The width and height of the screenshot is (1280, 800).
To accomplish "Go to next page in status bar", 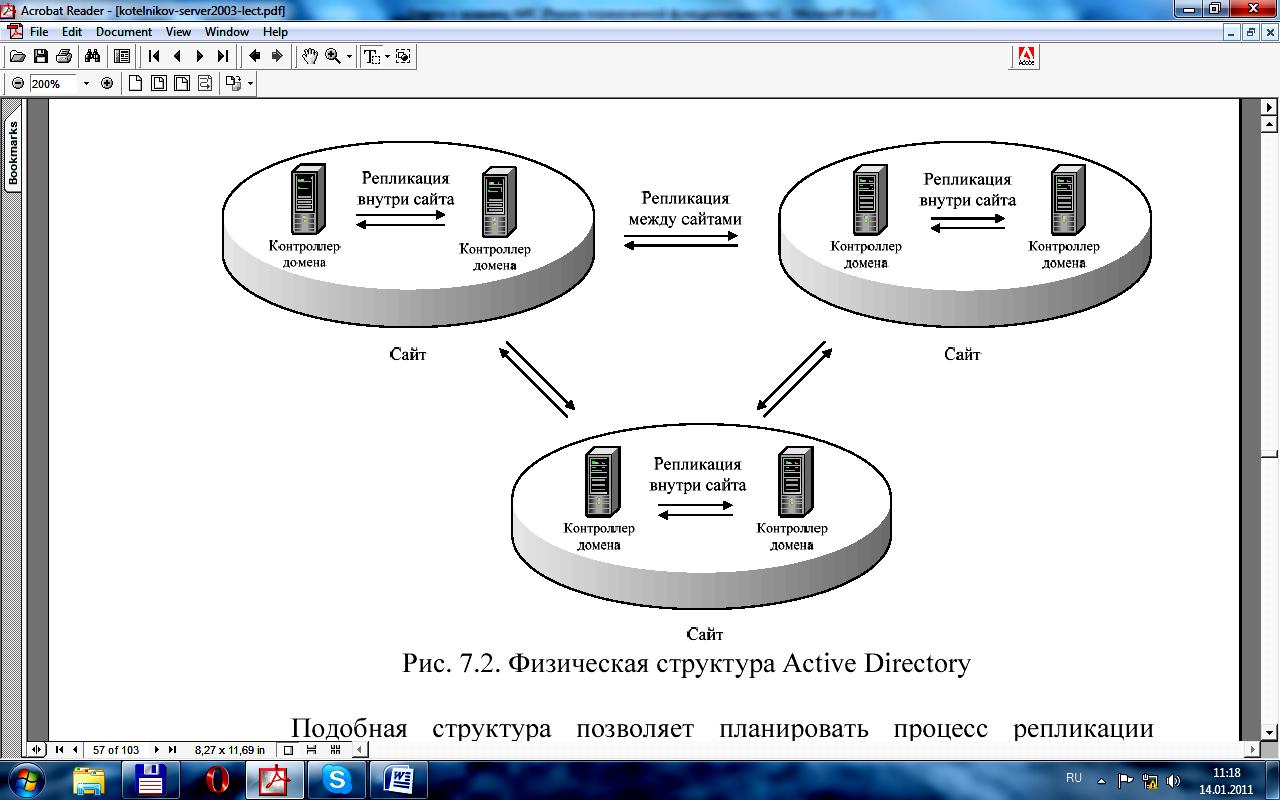I will coord(156,749).
